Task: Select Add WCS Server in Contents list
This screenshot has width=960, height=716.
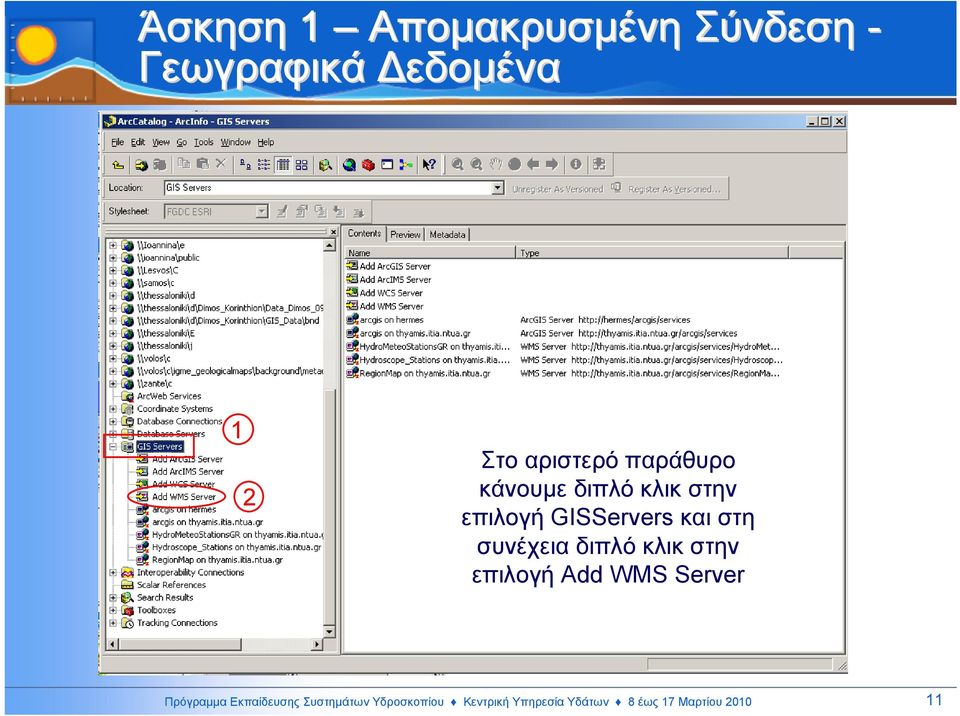Action: pos(391,293)
